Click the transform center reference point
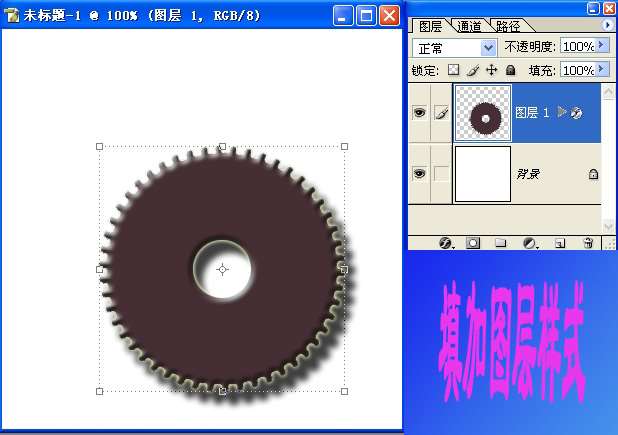Screen dimensions: 618x435 pyautogui.click(x=222, y=270)
